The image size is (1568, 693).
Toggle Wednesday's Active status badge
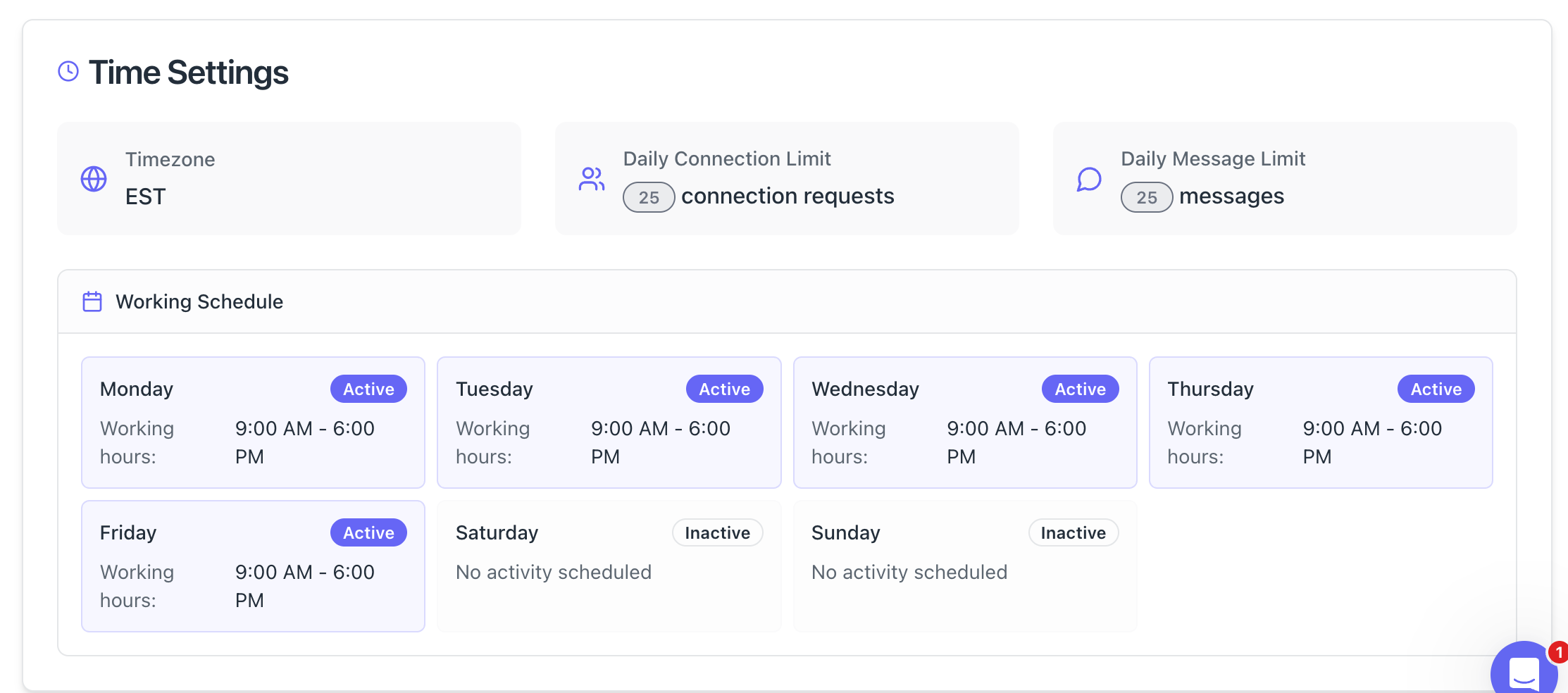pyautogui.click(x=1080, y=389)
